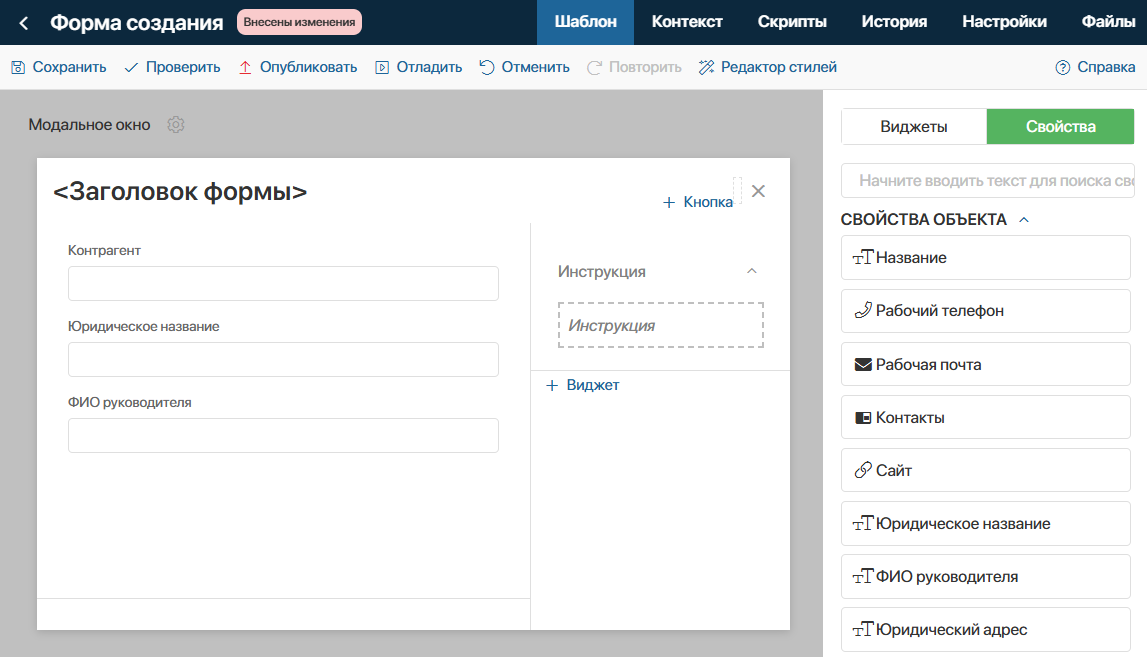The image size is (1147, 657).
Task: Click the Опубликовать button label
Action: click(x=309, y=67)
